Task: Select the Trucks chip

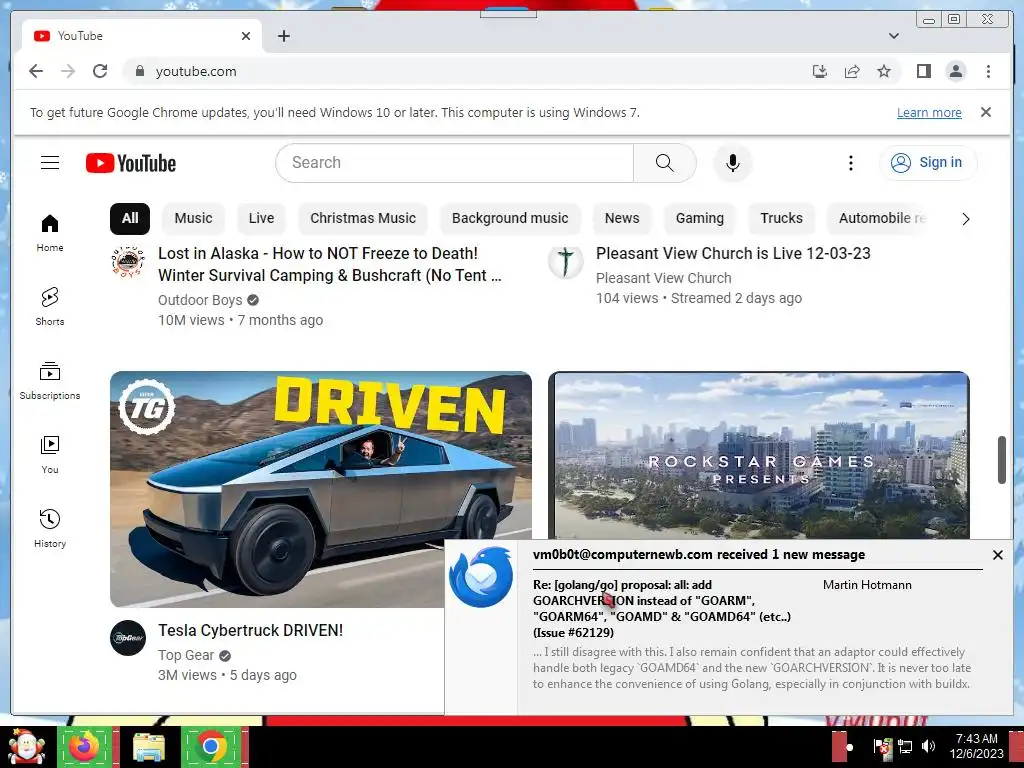Action: click(781, 218)
